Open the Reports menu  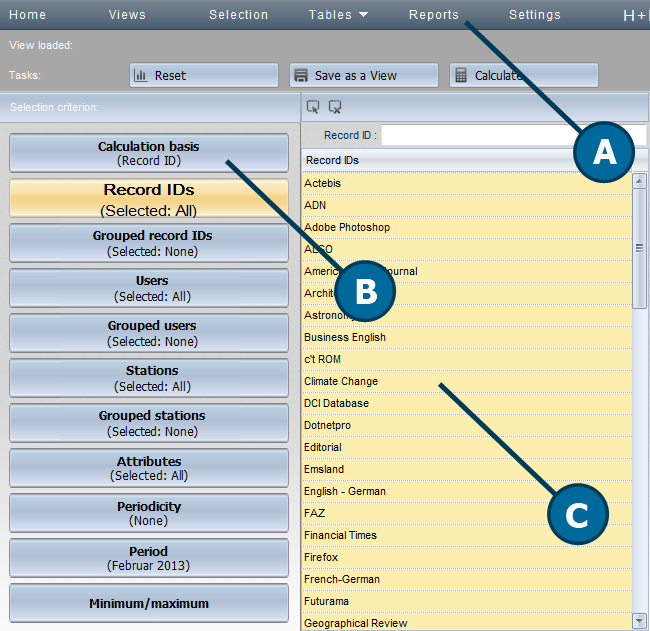point(434,15)
